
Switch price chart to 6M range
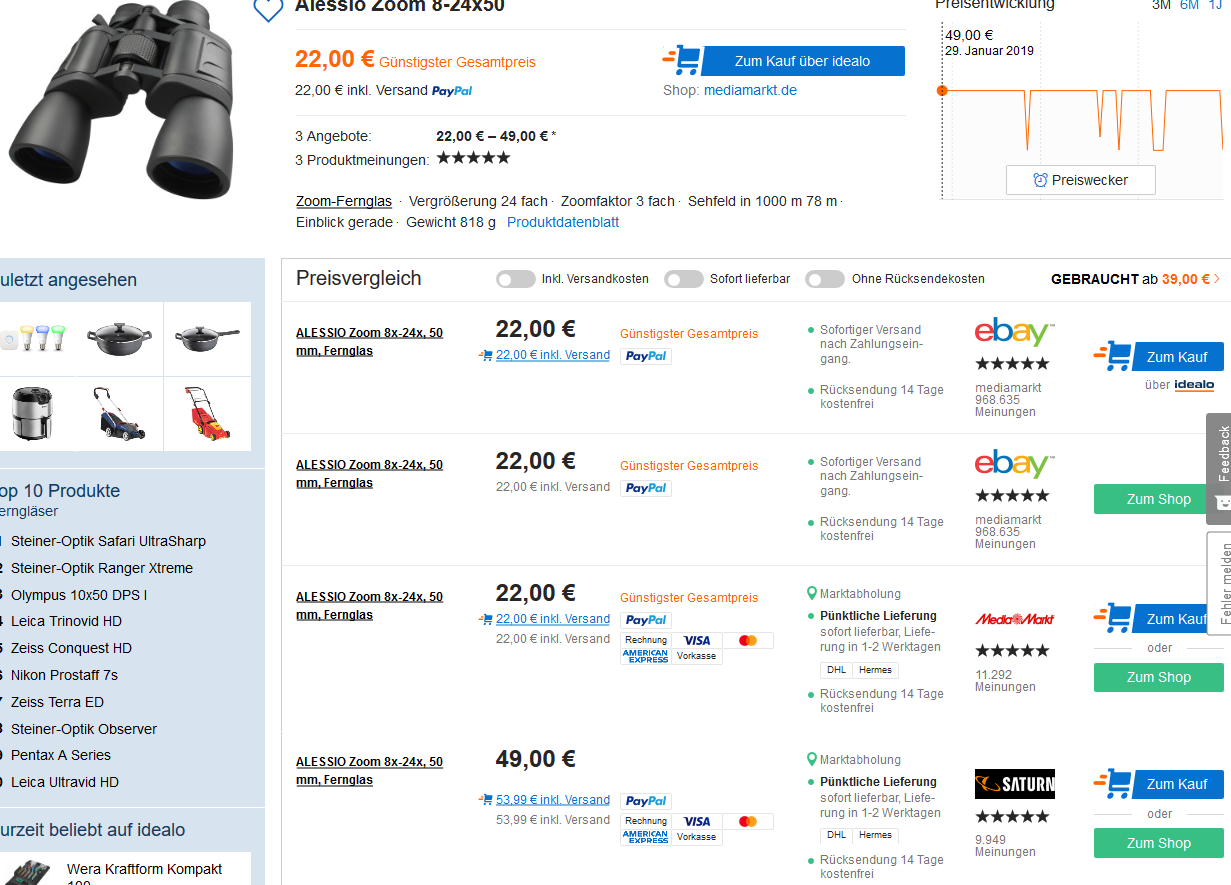pos(1189,5)
